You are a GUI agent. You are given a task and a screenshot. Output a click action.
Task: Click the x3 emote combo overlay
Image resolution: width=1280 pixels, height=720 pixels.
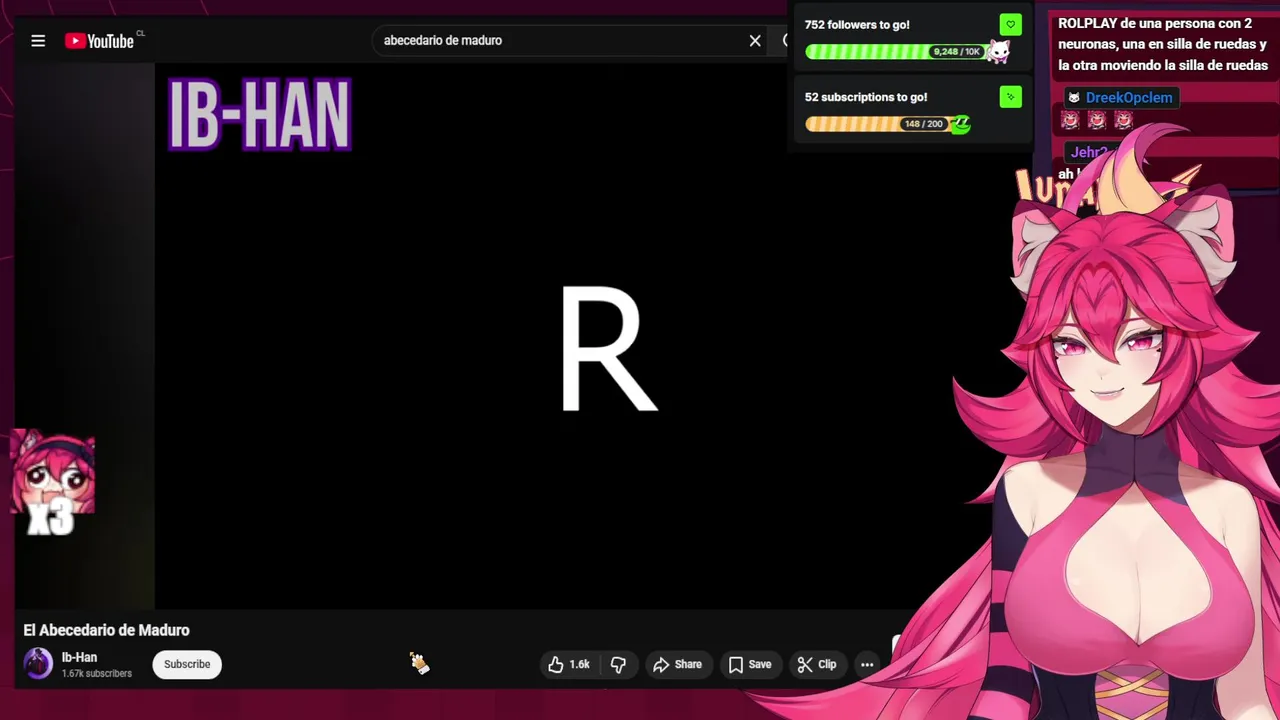tap(52, 484)
